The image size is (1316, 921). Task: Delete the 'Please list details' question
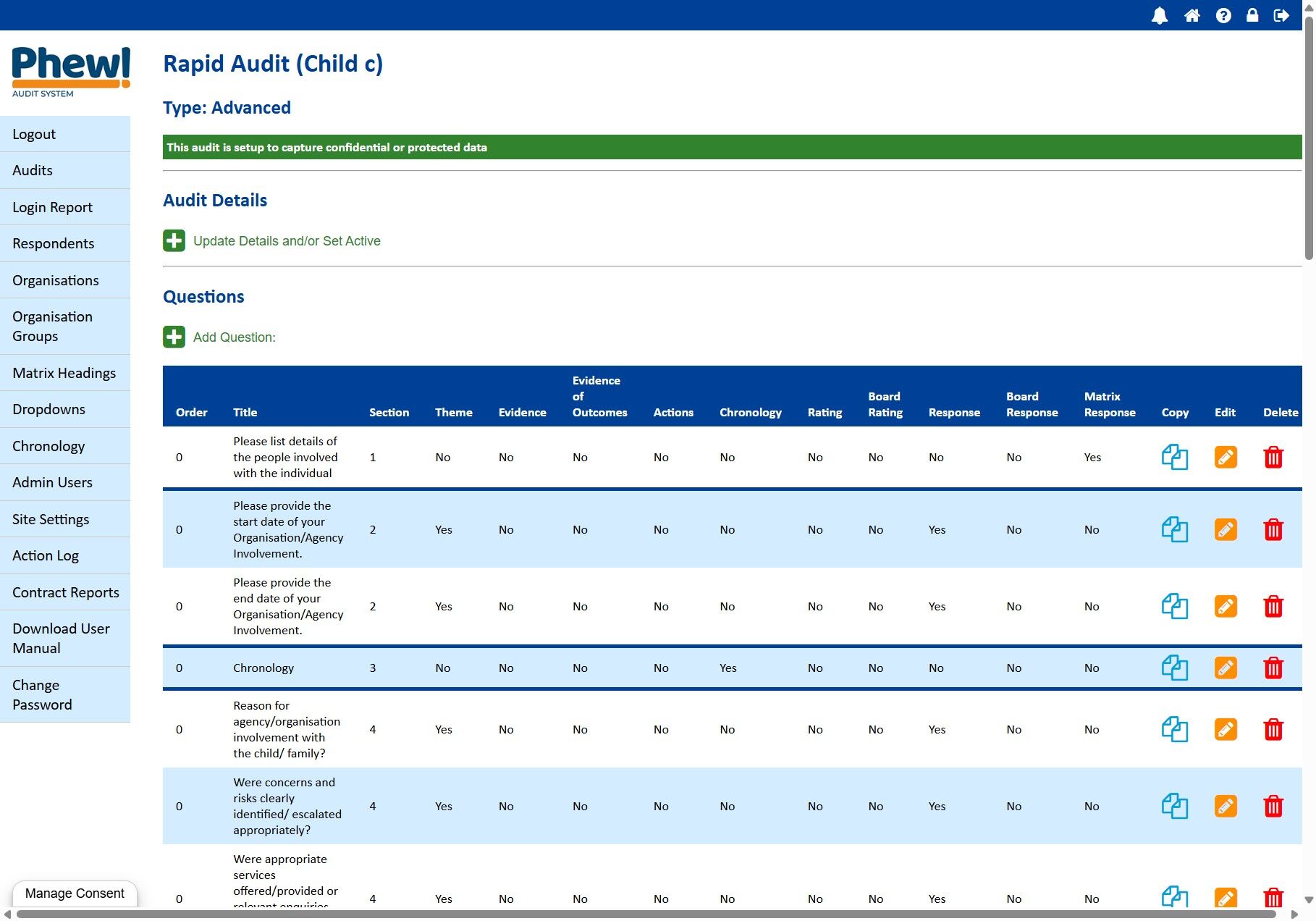1273,458
